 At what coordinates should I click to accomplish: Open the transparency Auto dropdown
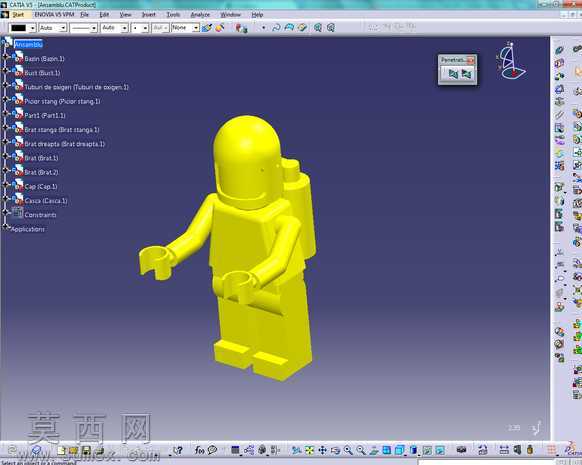pos(63,28)
